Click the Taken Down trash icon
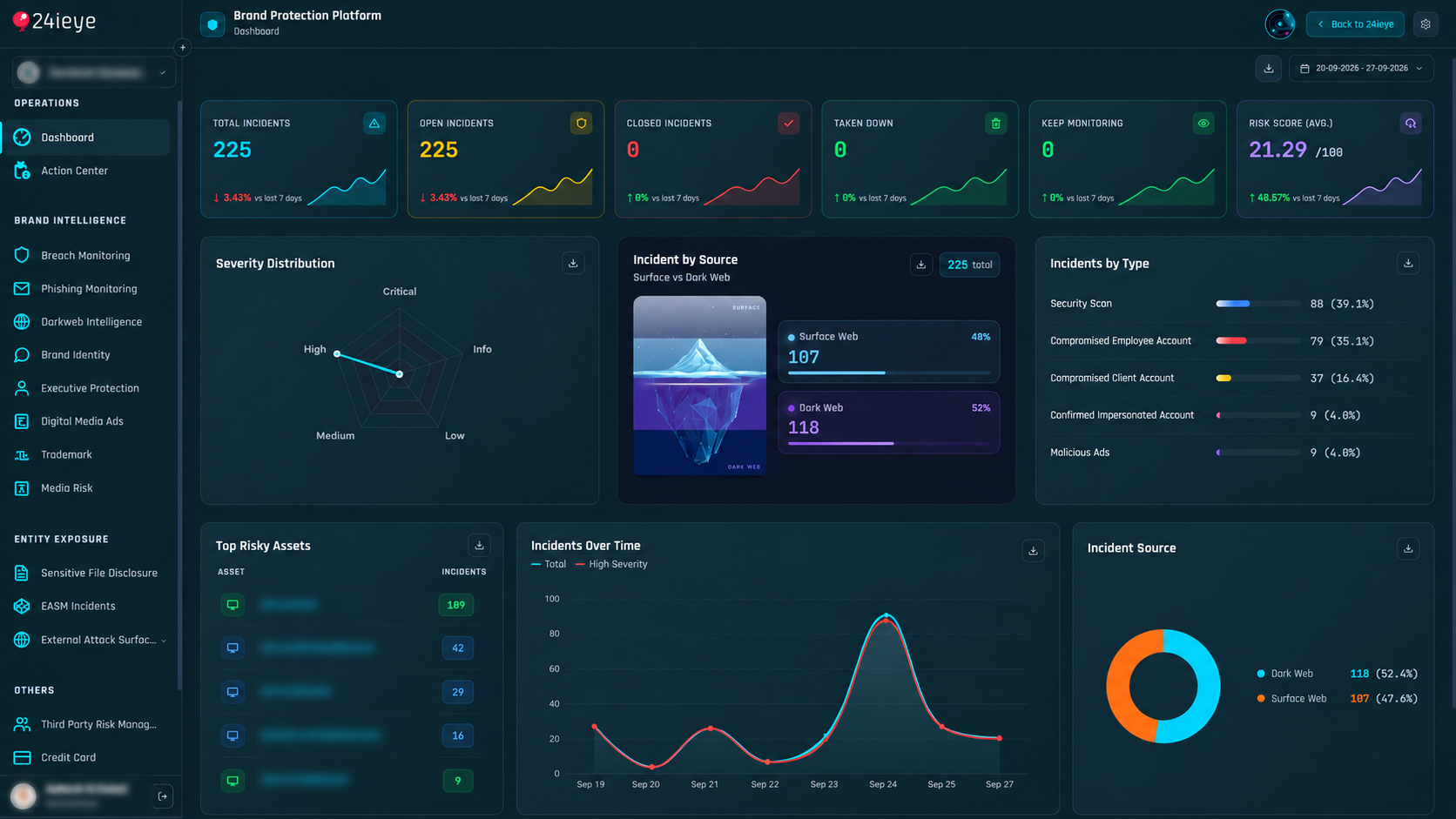 coord(995,124)
